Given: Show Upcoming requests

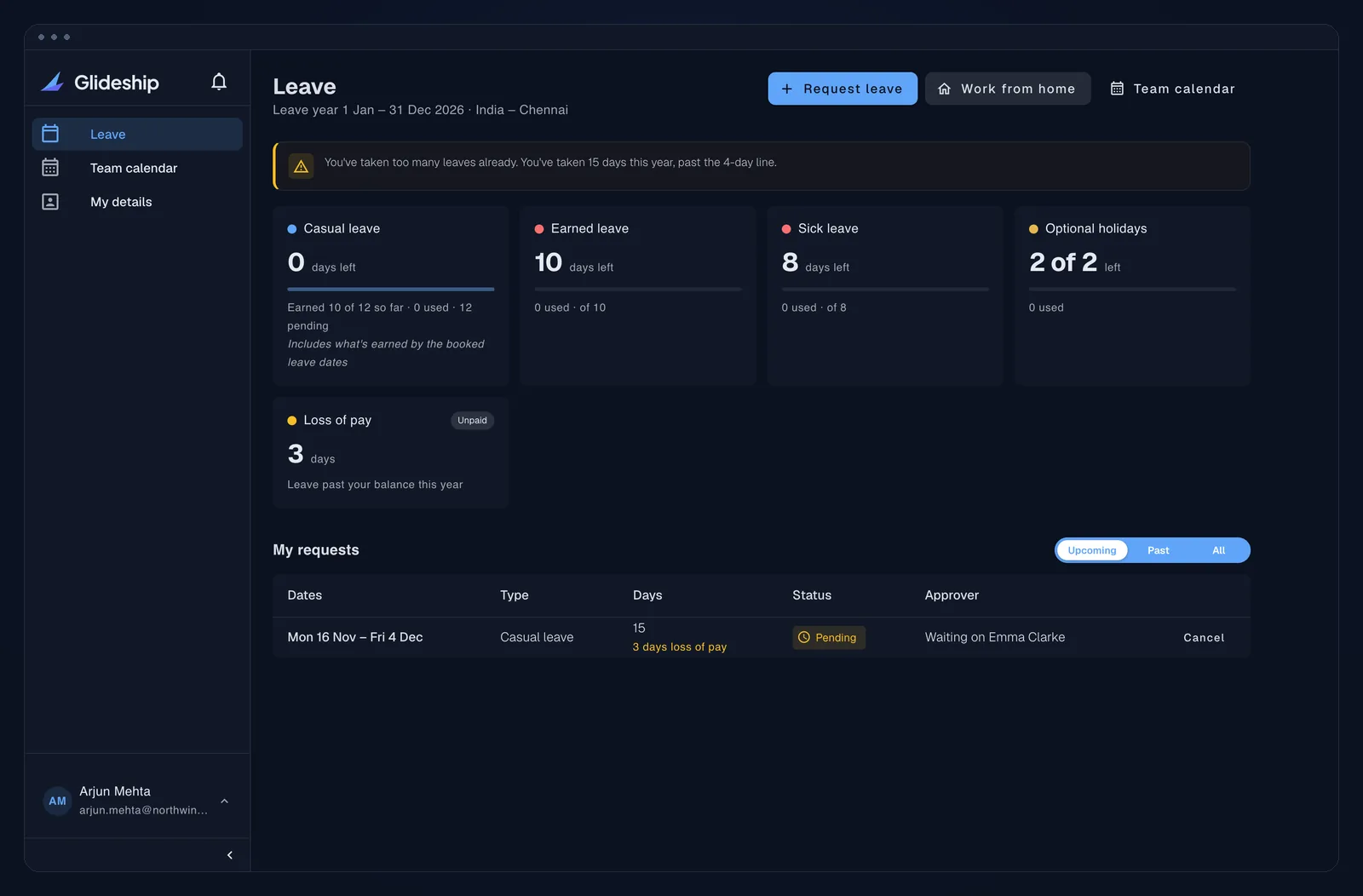Looking at the screenshot, I should pos(1092,550).
